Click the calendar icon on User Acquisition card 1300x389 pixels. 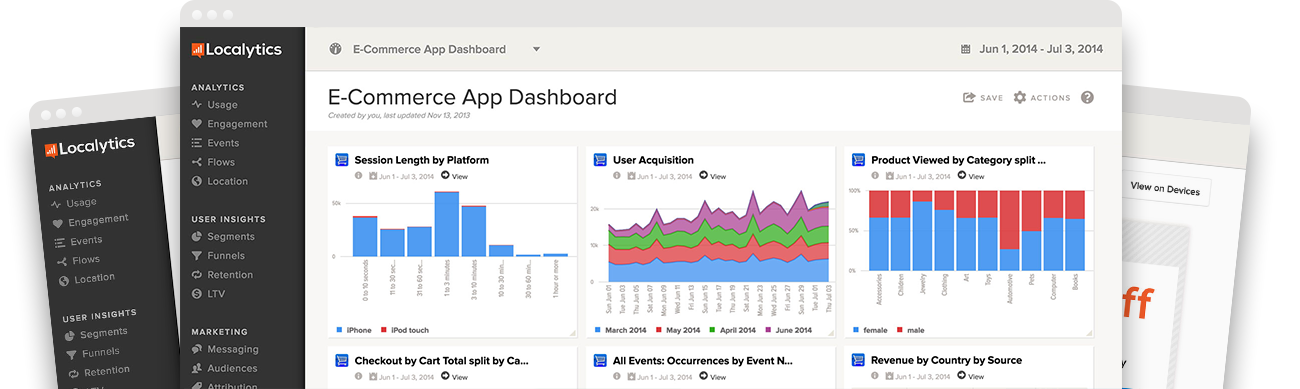pos(632,176)
